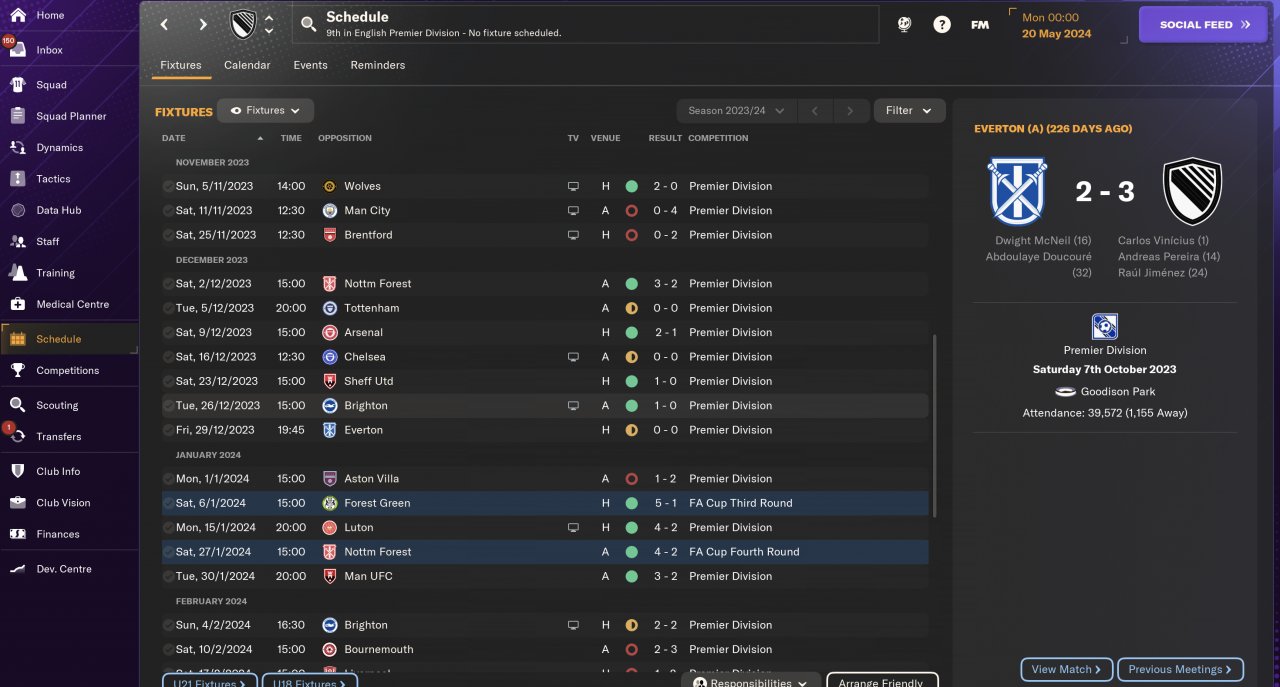The height and width of the screenshot is (687, 1280).
Task: Switch to the Calendar tab
Action: pyautogui.click(x=247, y=65)
